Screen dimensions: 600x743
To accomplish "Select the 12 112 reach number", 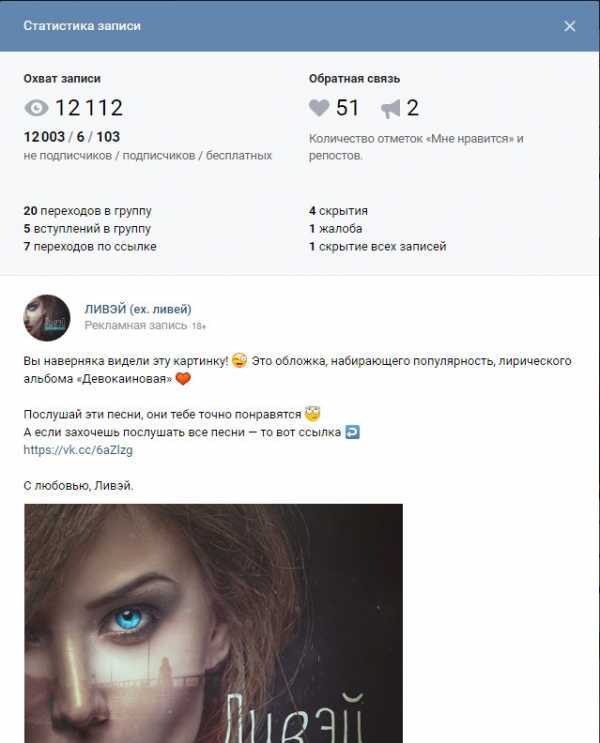I will pyautogui.click(x=89, y=108).
